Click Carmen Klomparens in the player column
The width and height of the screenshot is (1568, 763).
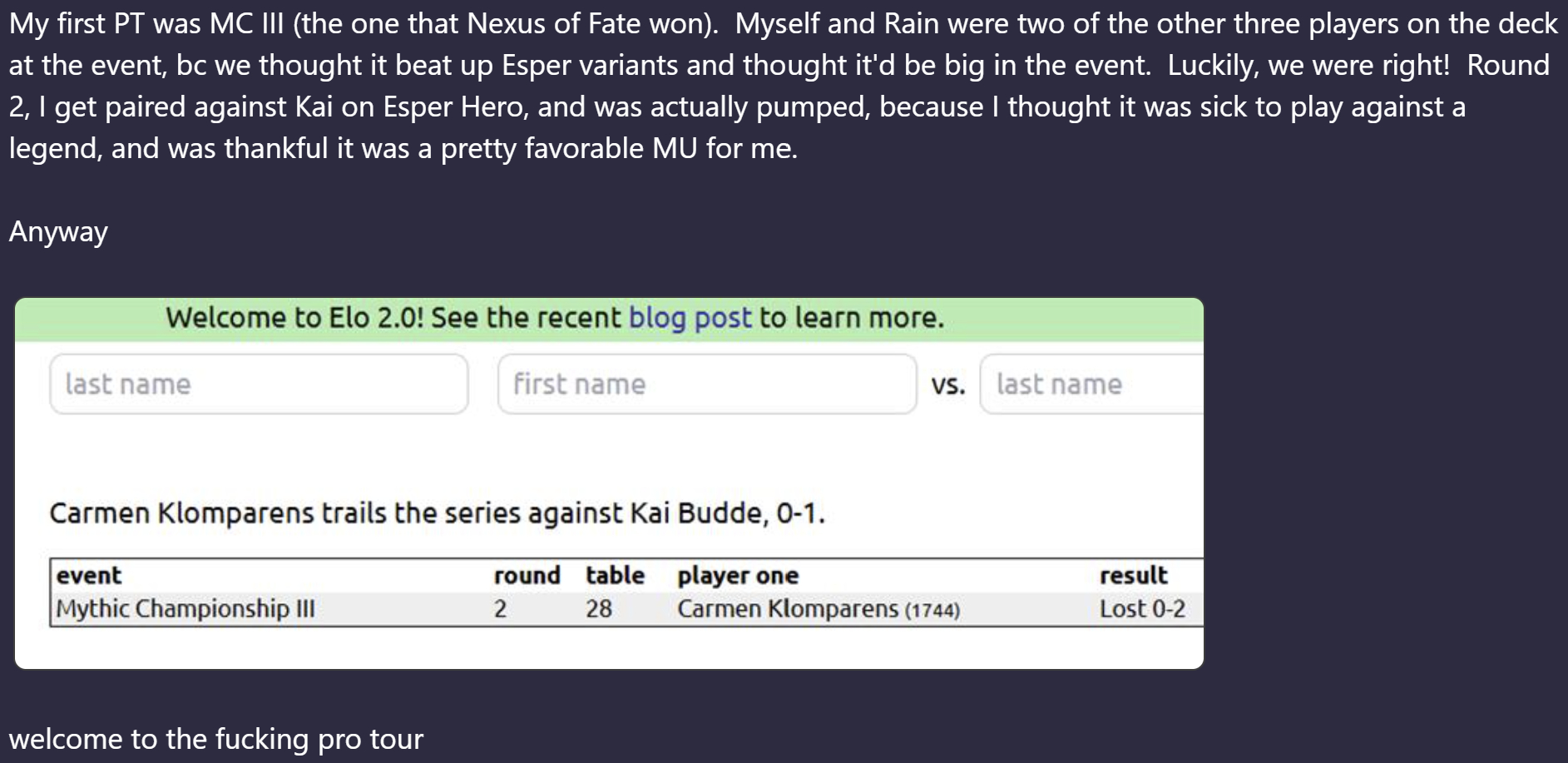point(789,609)
